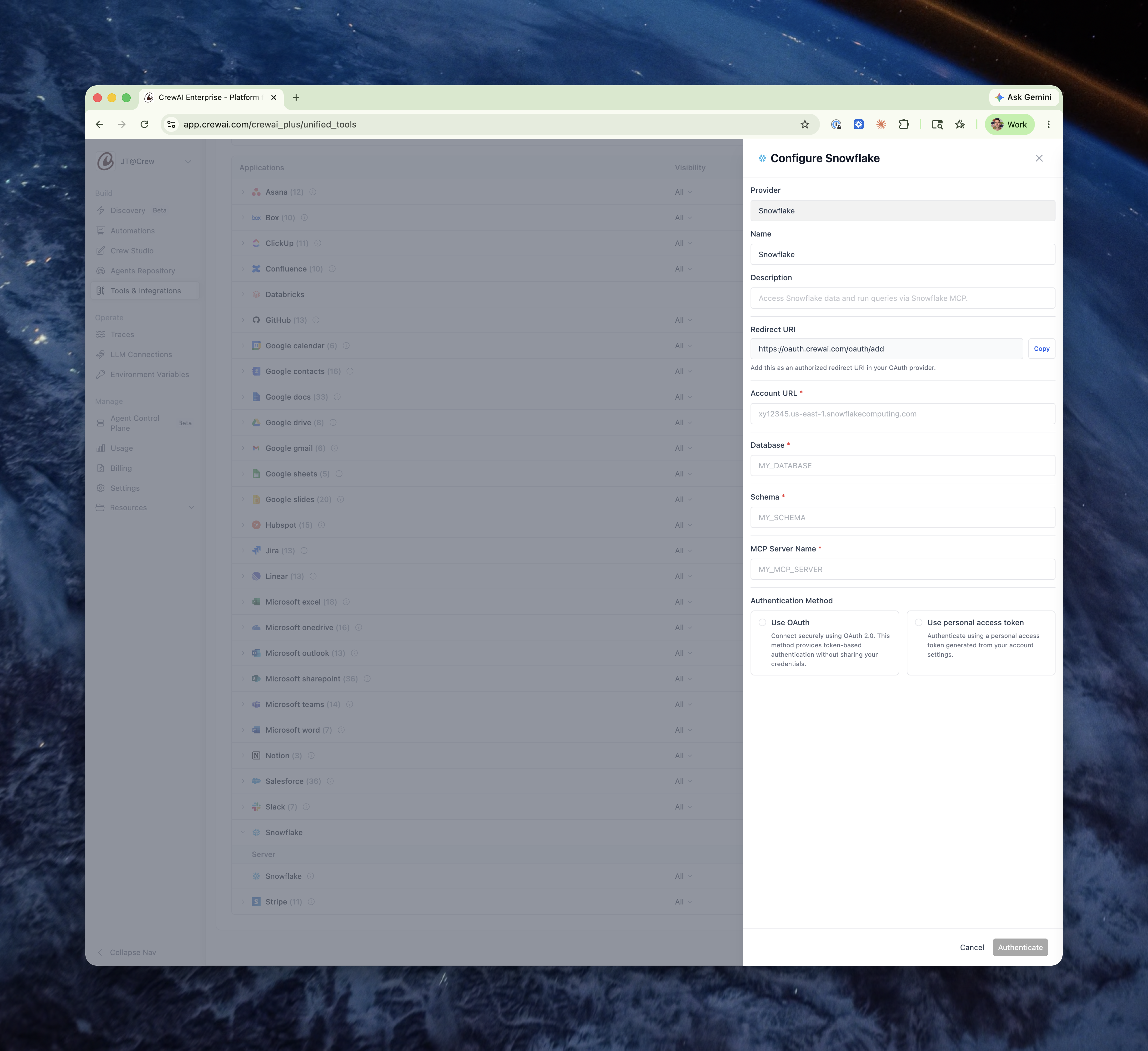Screen dimensions: 1148x1051
Task: Click the Jira row label
Action: tap(272, 550)
